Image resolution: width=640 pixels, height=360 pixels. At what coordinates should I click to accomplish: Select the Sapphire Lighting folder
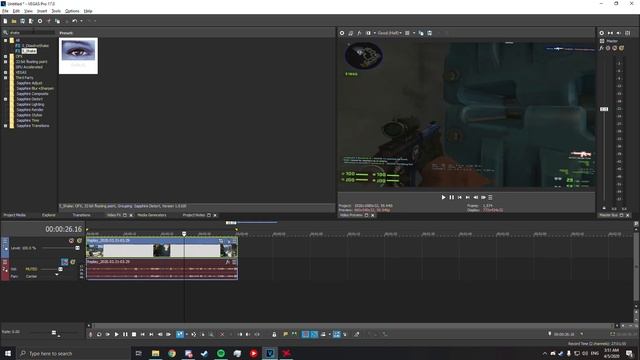(x=30, y=104)
